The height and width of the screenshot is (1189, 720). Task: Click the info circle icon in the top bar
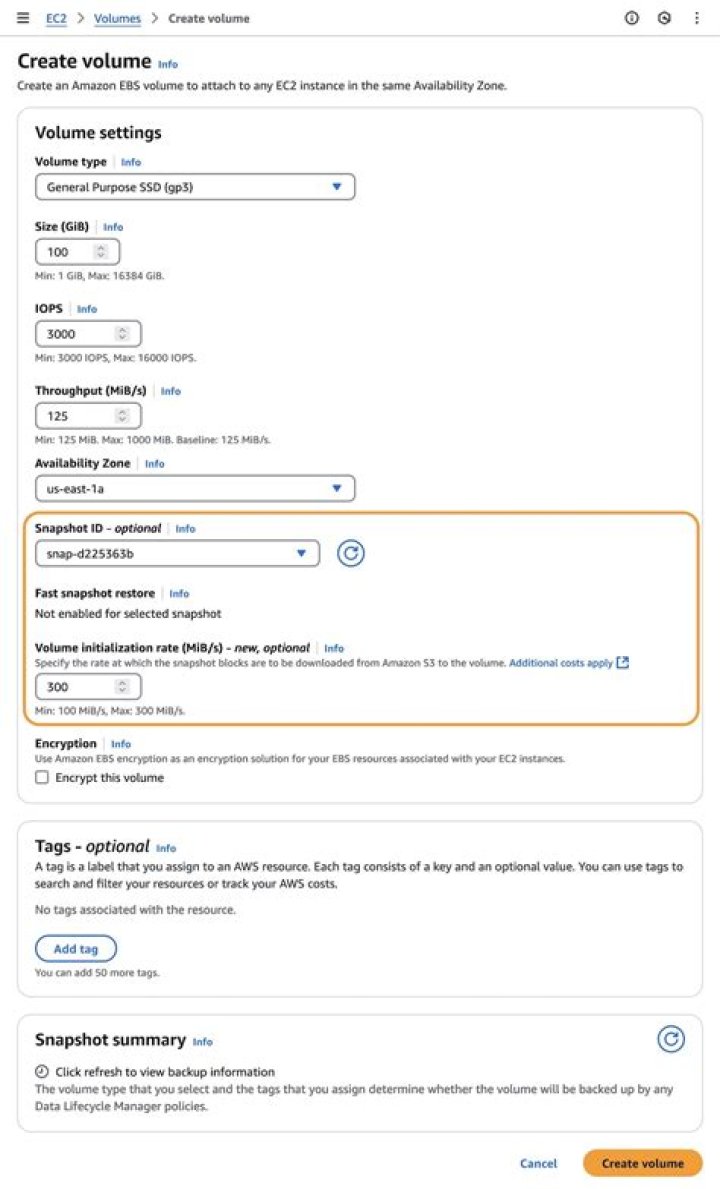point(630,18)
